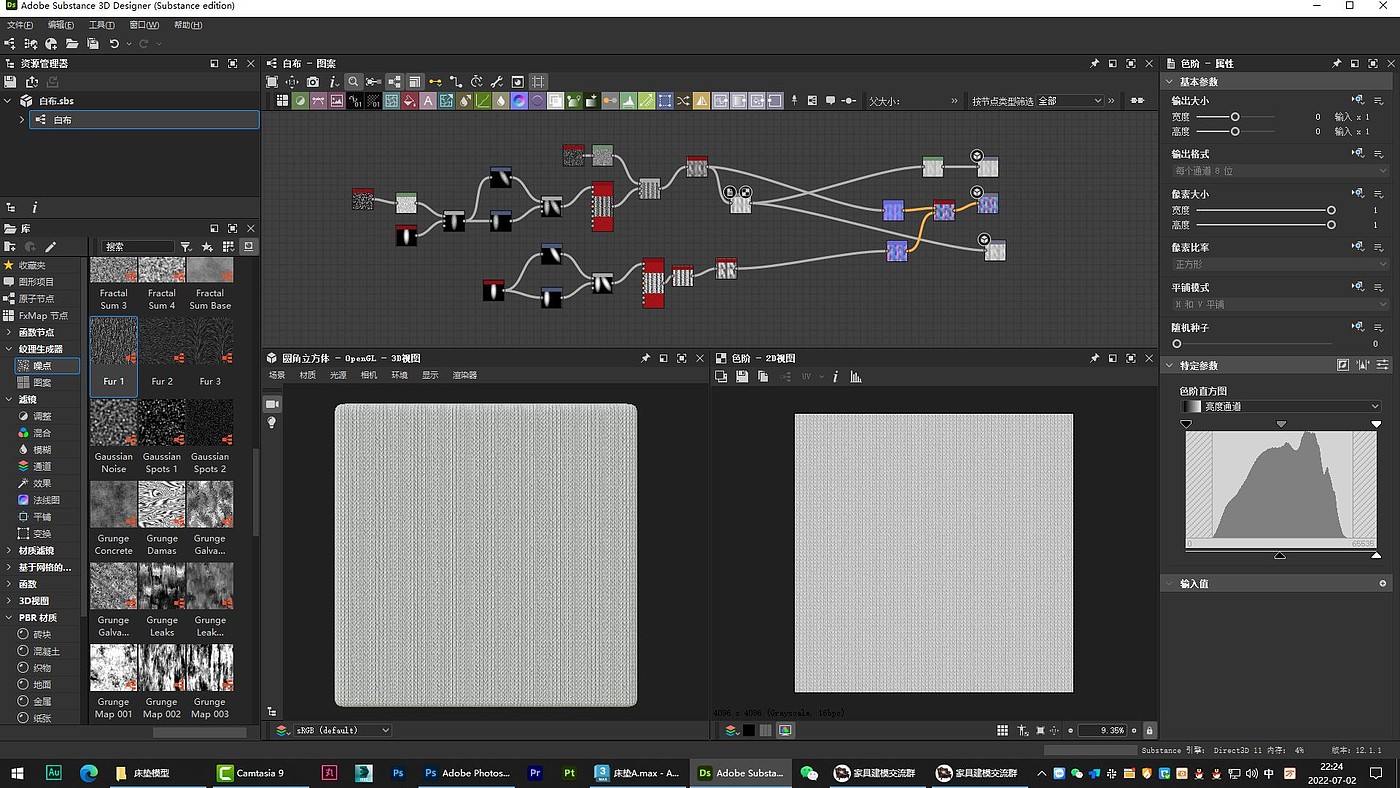Viewport: 1400px width, 788px height.
Task: Open the 材质 menu in 3D view
Action: click(307, 375)
